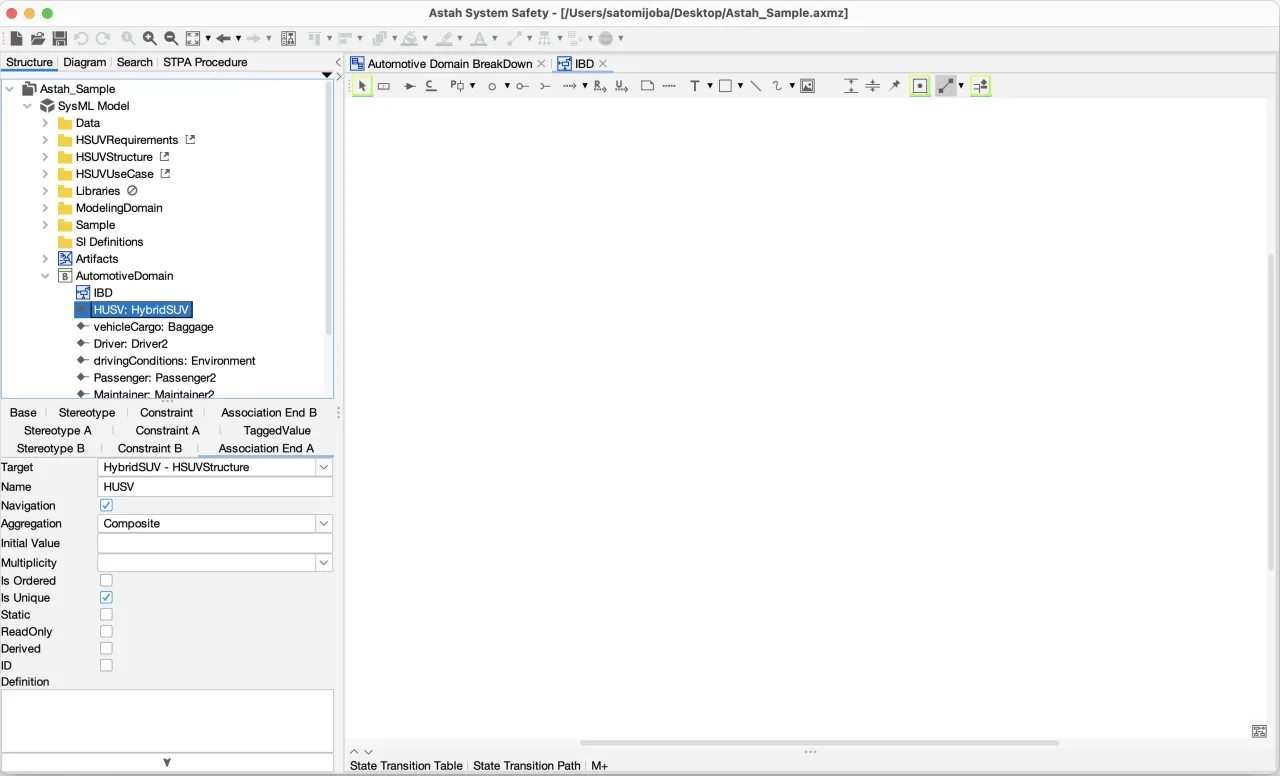The height and width of the screenshot is (776, 1280).
Task: Expand the HSUVStructure folder
Action: click(45, 157)
